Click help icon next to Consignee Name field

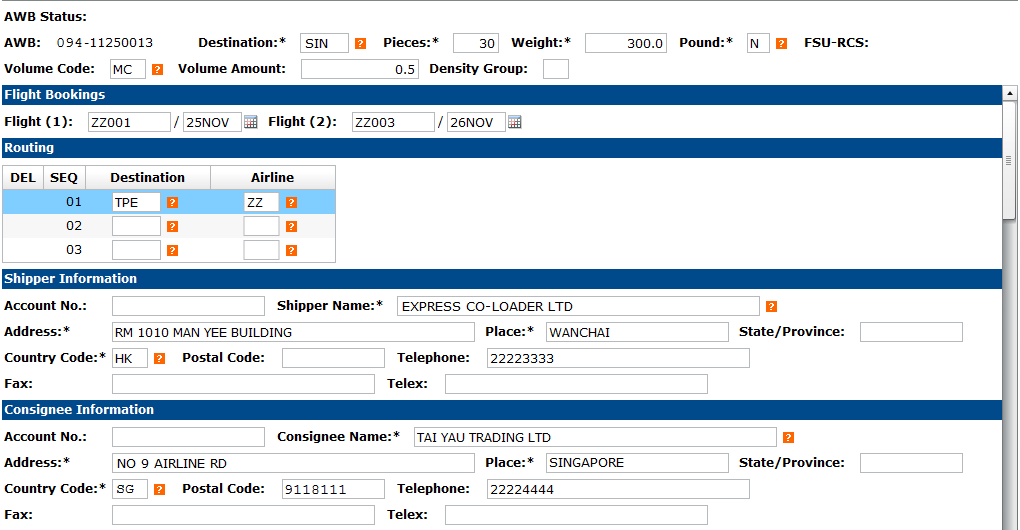click(x=788, y=437)
